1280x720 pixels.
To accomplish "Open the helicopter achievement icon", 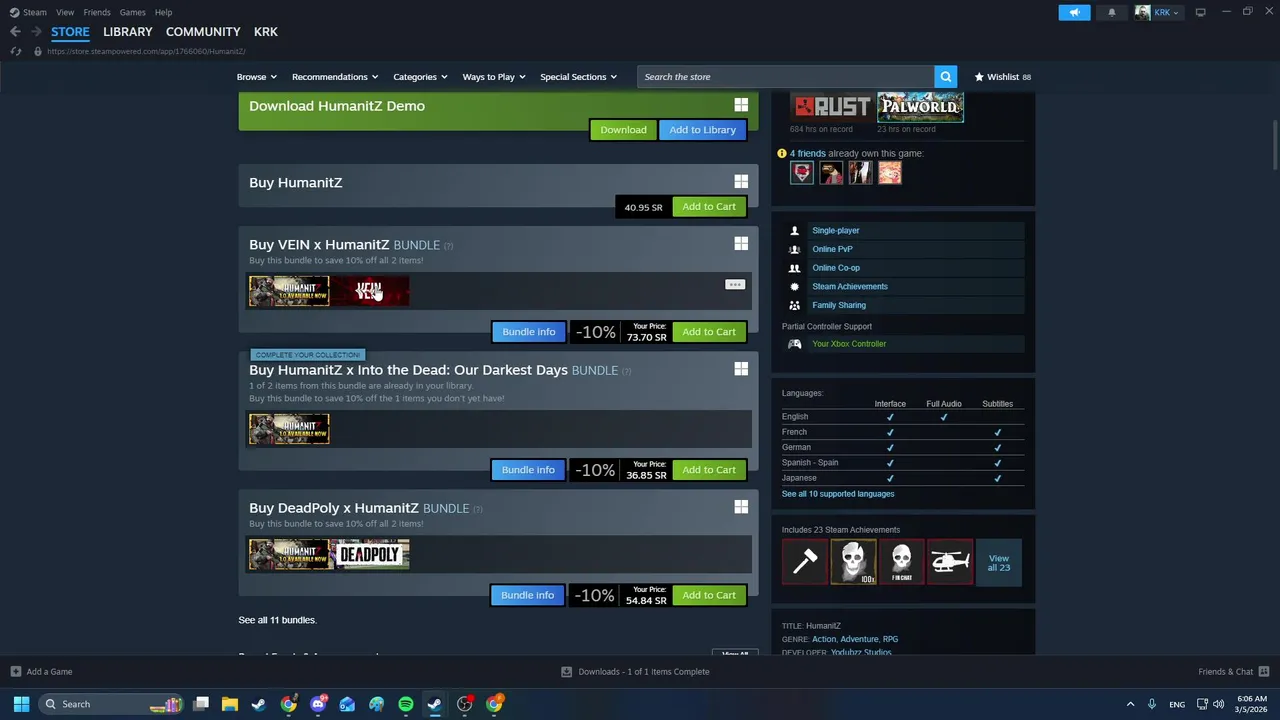I will point(950,562).
